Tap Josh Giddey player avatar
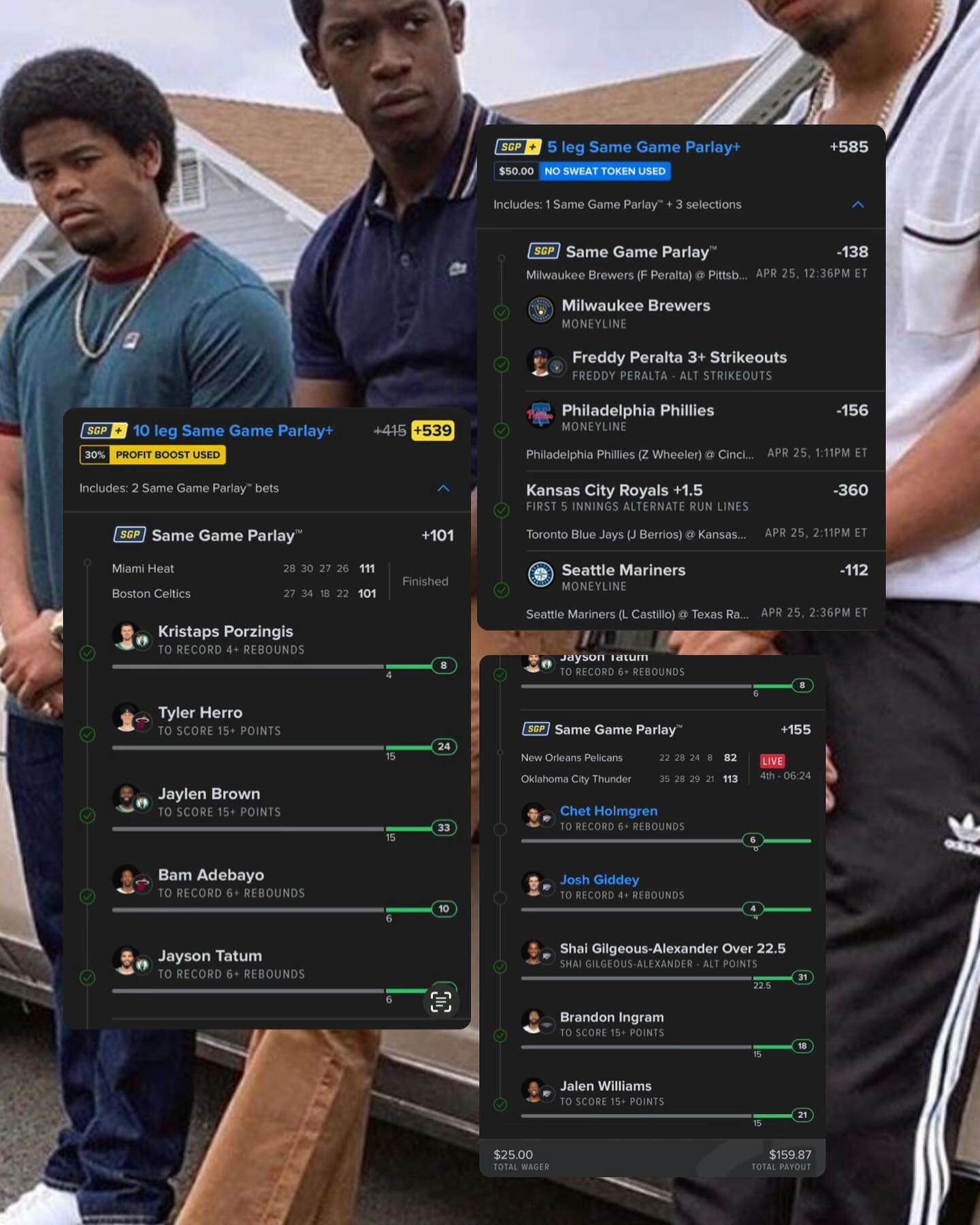The height and width of the screenshot is (1225, 980). pyautogui.click(x=532, y=884)
